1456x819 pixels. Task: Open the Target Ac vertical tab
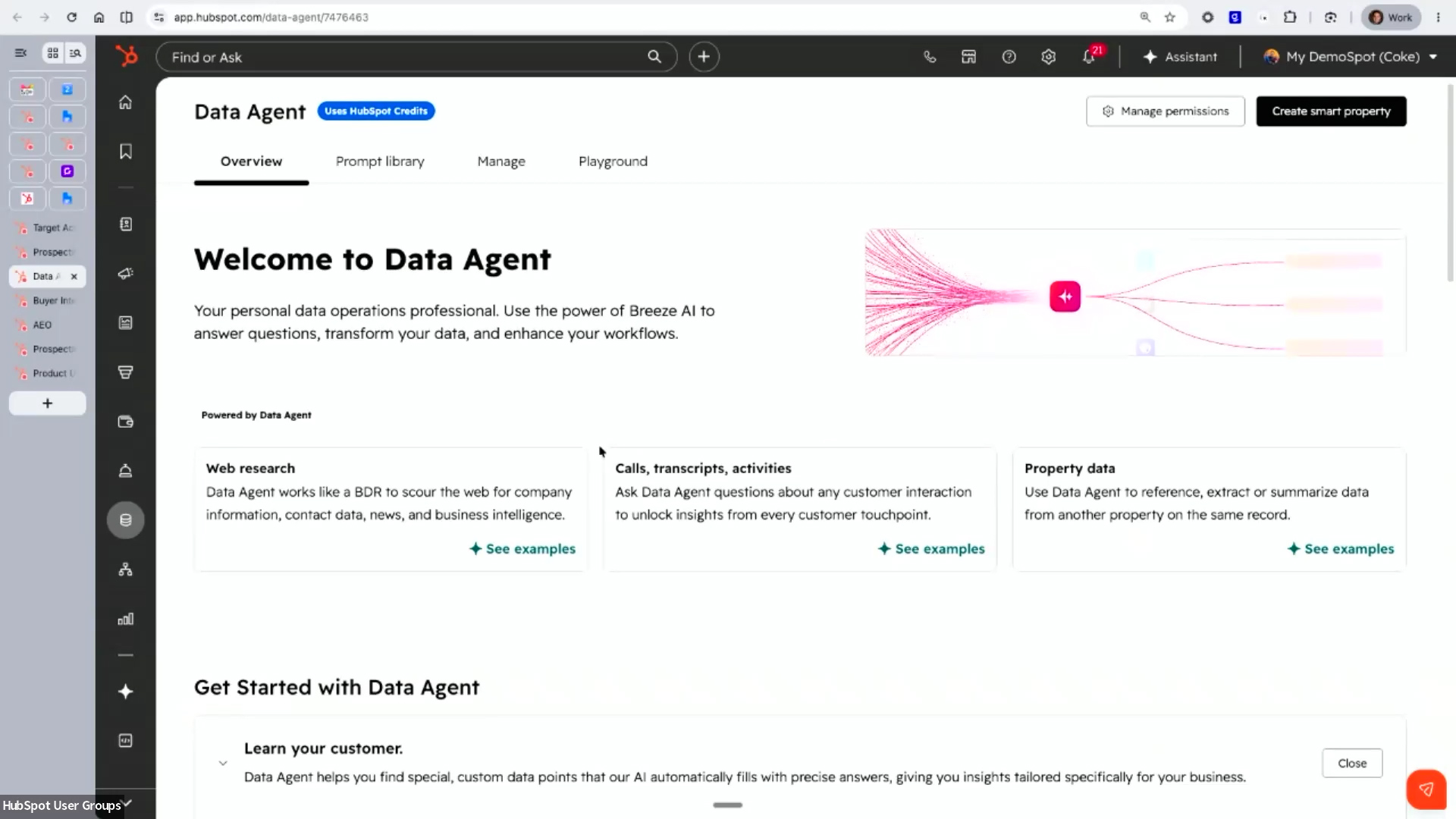tap(47, 227)
